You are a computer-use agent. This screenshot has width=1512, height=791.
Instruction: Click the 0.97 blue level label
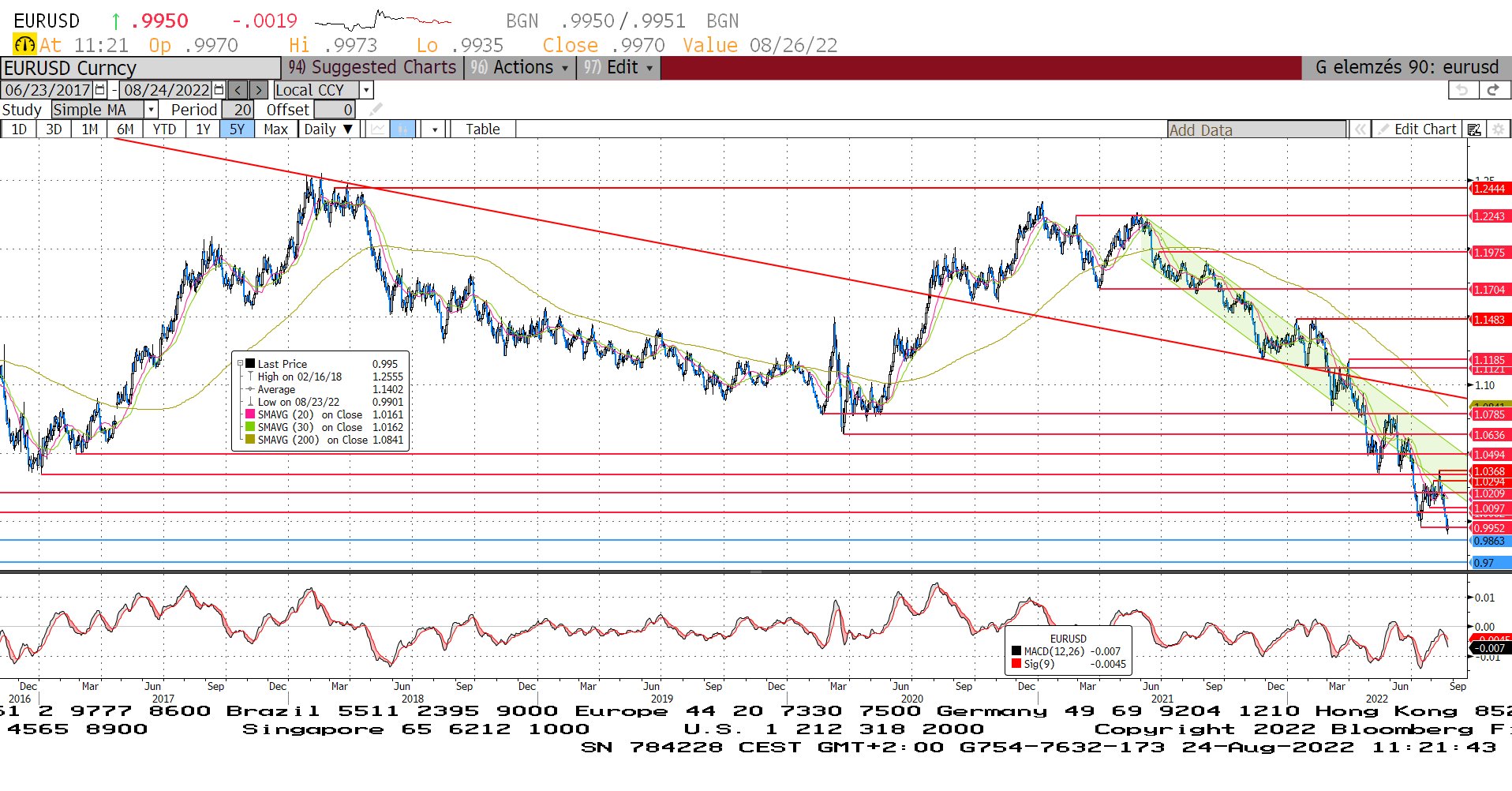point(1490,563)
